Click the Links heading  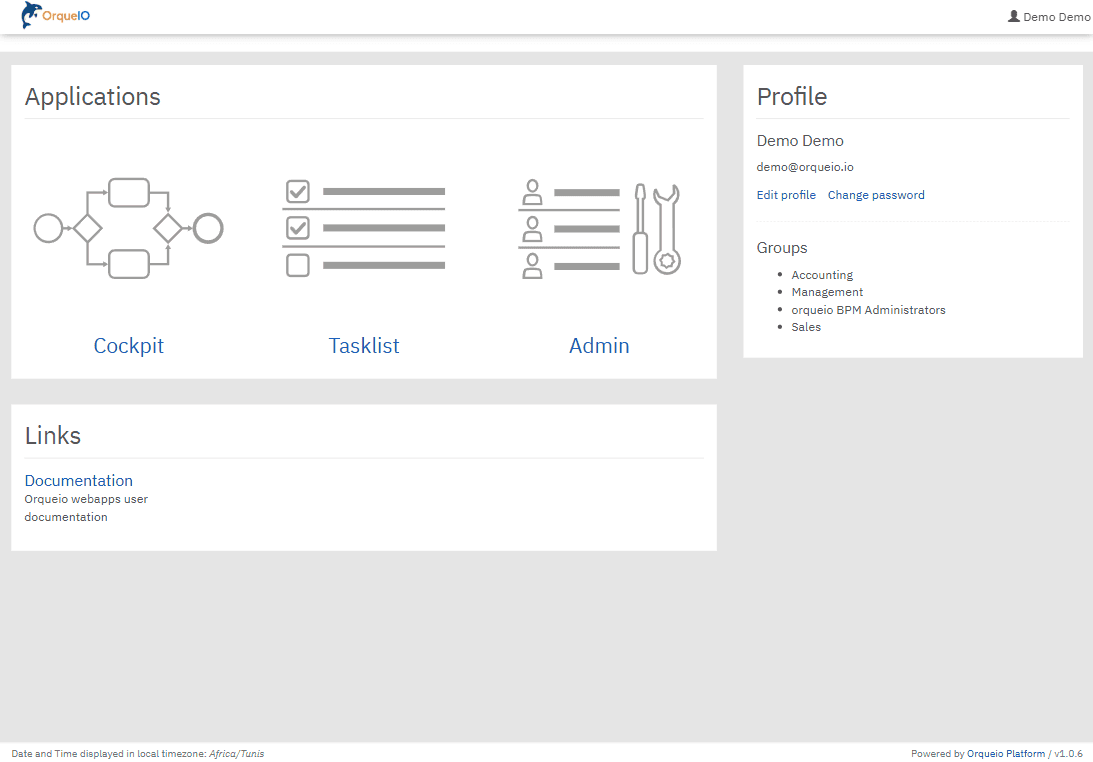[x=53, y=436]
